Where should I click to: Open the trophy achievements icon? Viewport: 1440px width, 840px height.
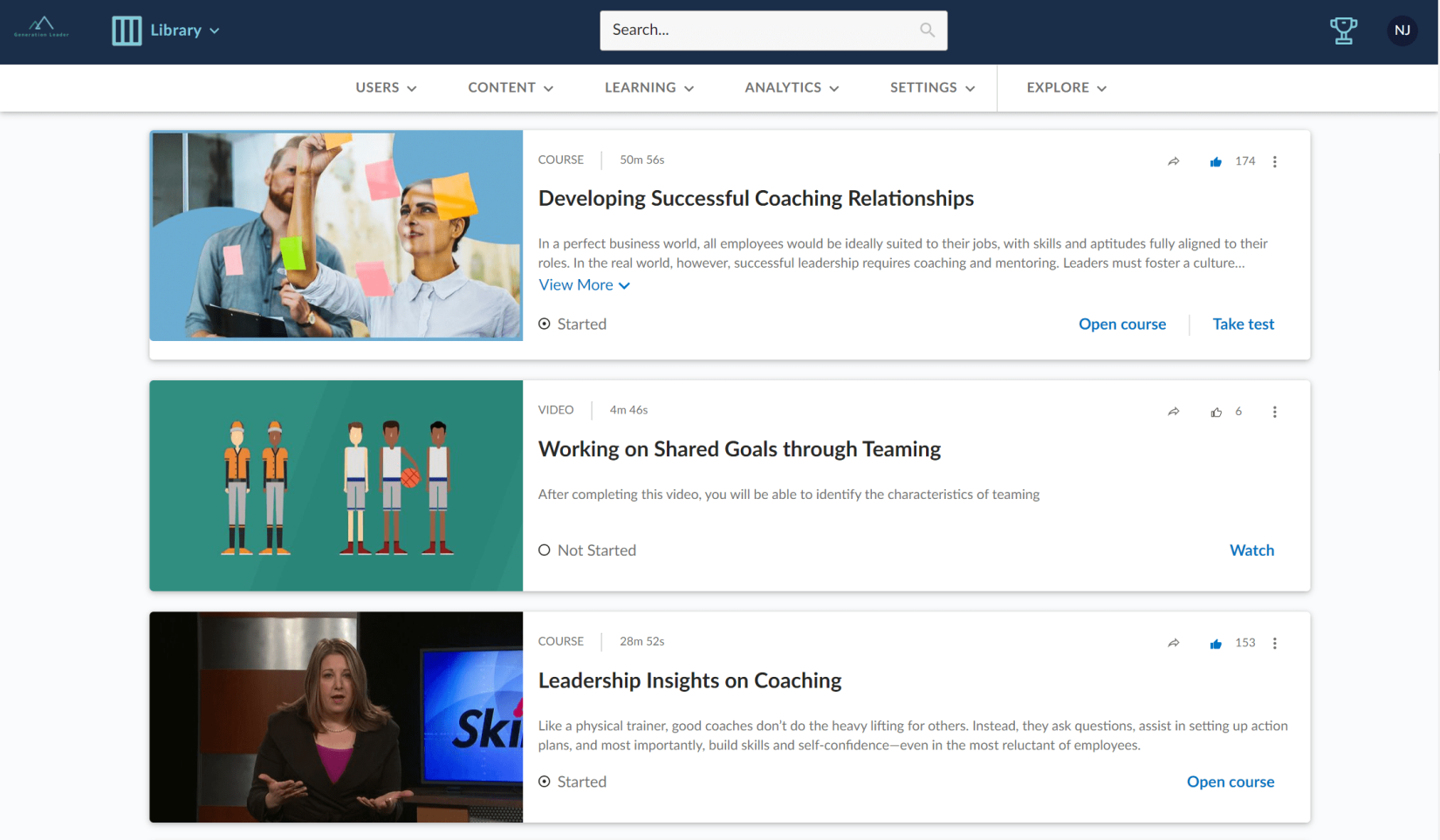pos(1343,31)
